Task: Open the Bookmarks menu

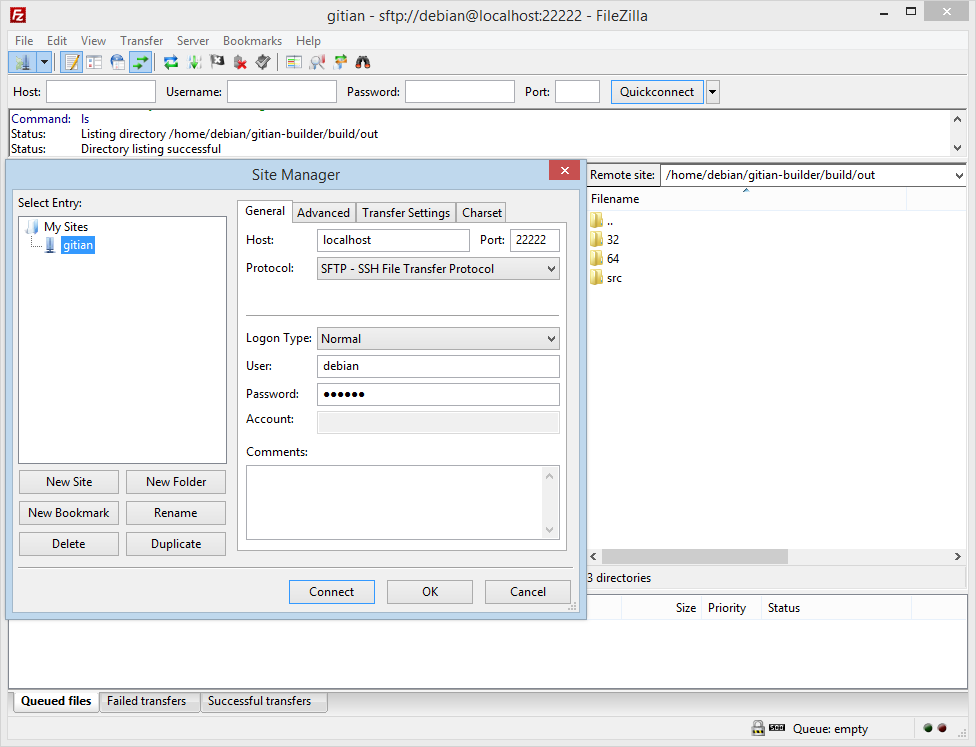Action: coord(252,40)
